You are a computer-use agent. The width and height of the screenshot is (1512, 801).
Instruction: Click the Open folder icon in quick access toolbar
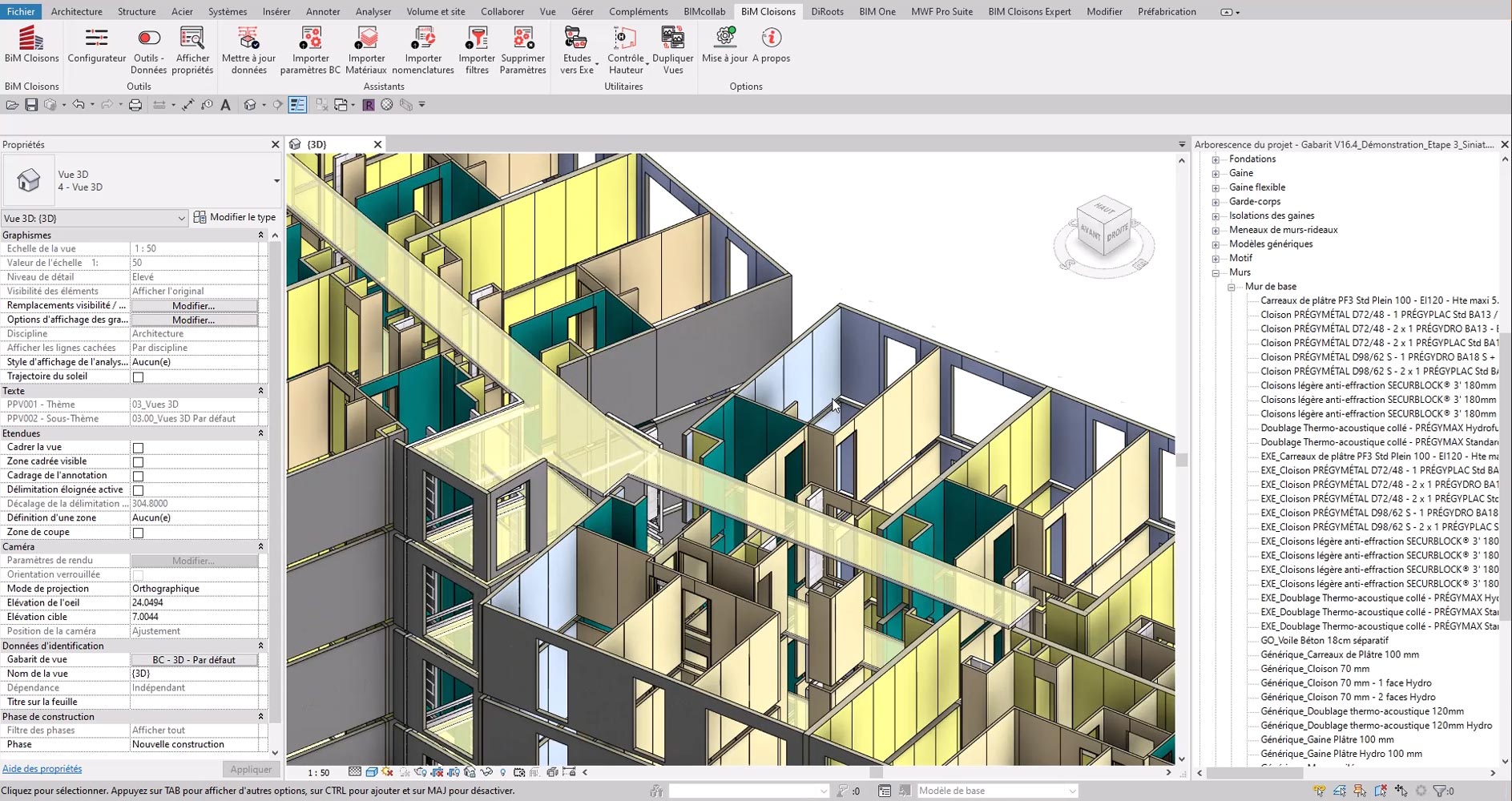tap(12, 105)
